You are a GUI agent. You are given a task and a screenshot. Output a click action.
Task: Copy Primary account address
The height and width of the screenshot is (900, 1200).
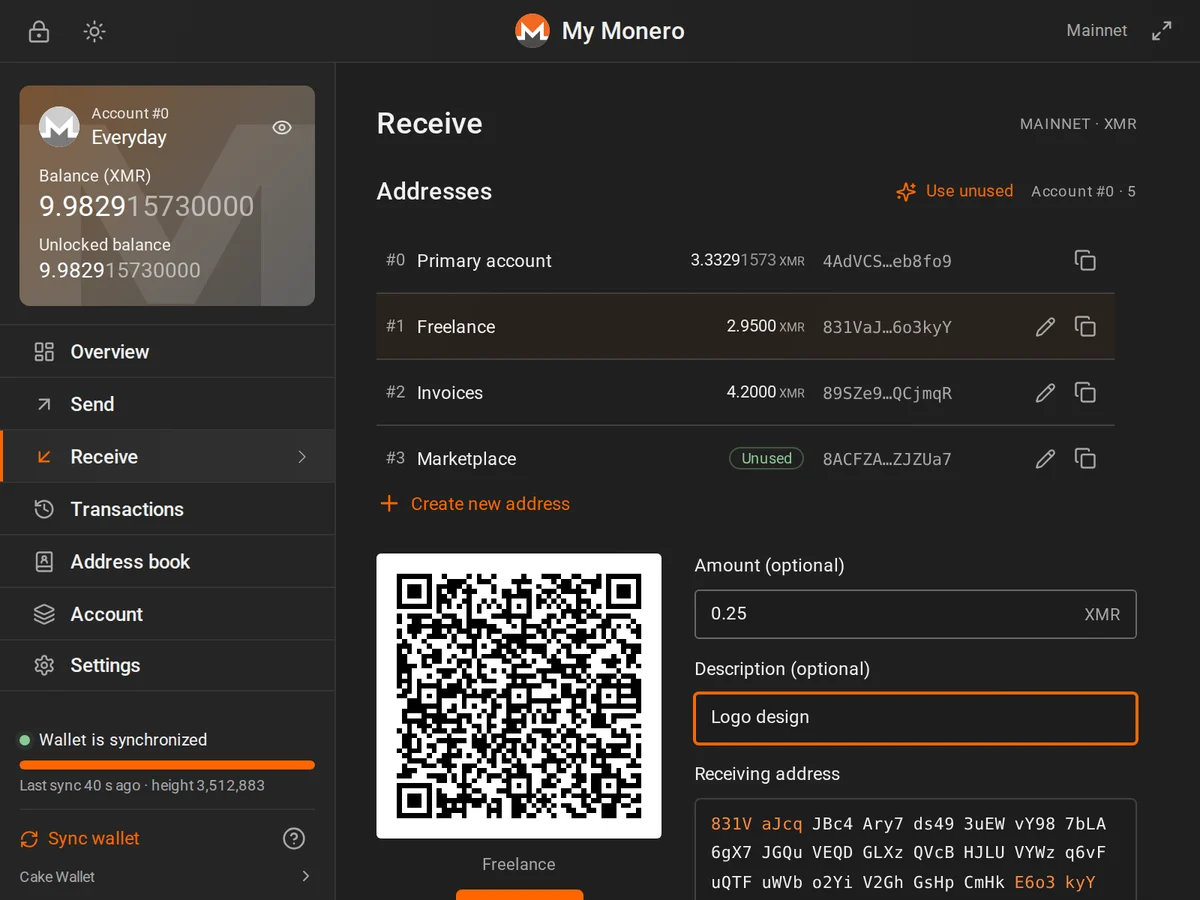[1085, 261]
